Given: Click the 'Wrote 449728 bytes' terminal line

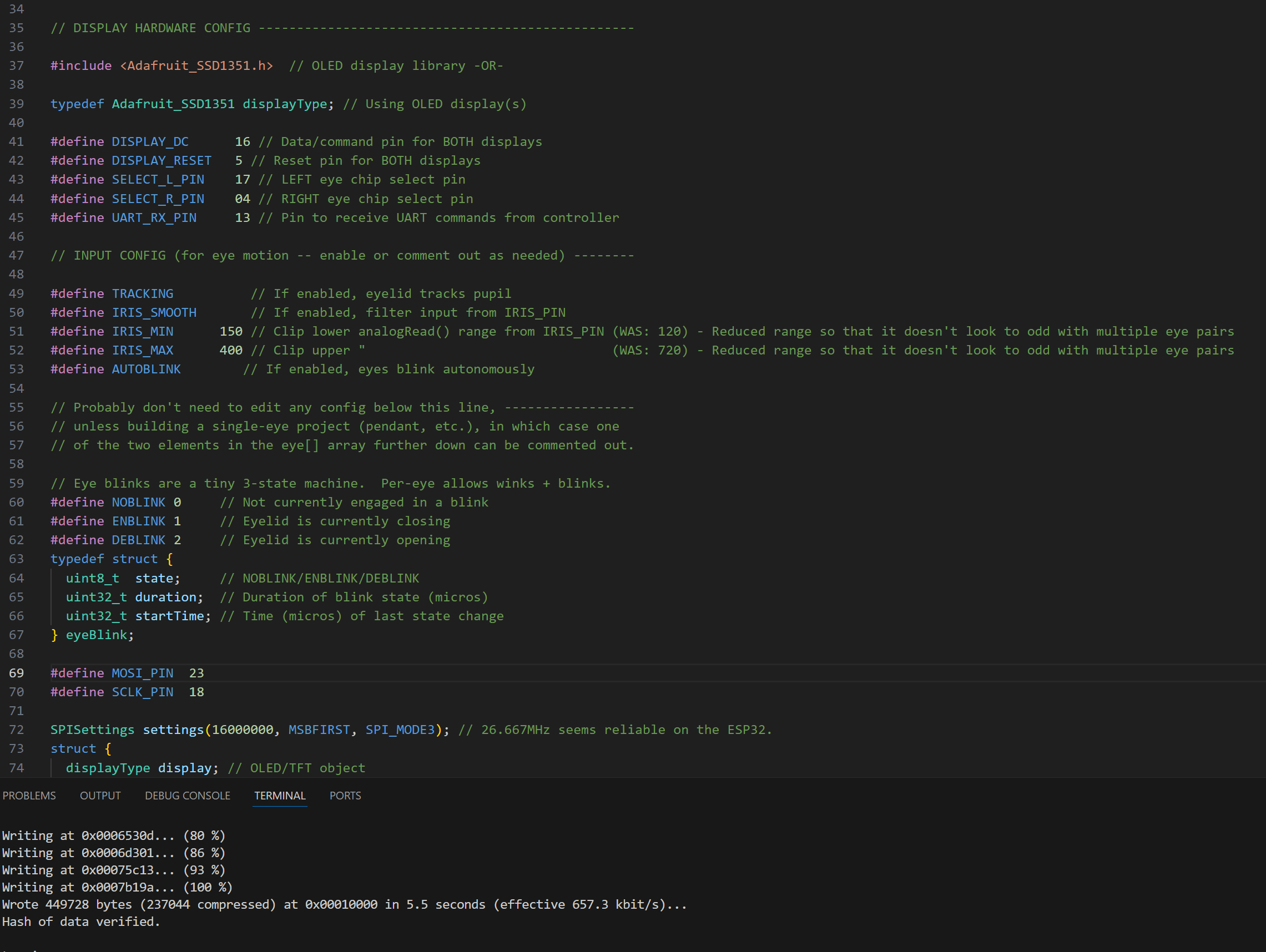Looking at the screenshot, I should 344,904.
